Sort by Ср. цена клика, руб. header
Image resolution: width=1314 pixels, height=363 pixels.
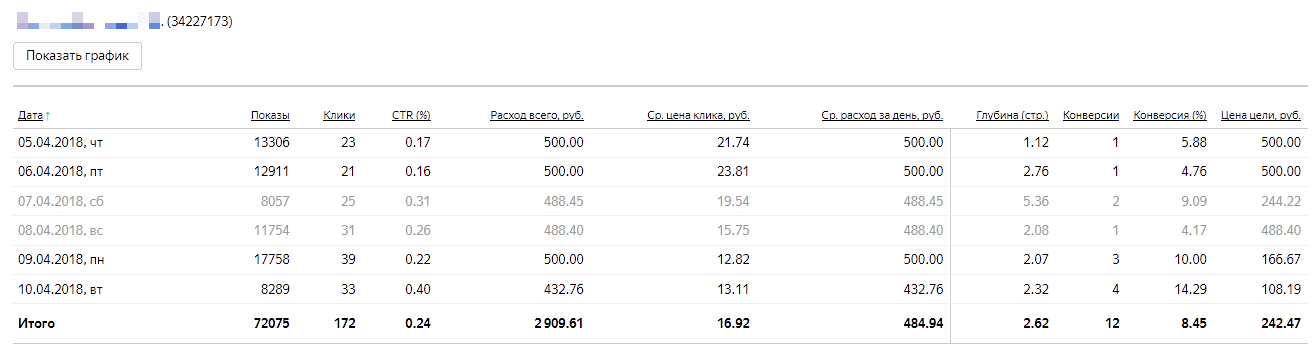(698, 116)
